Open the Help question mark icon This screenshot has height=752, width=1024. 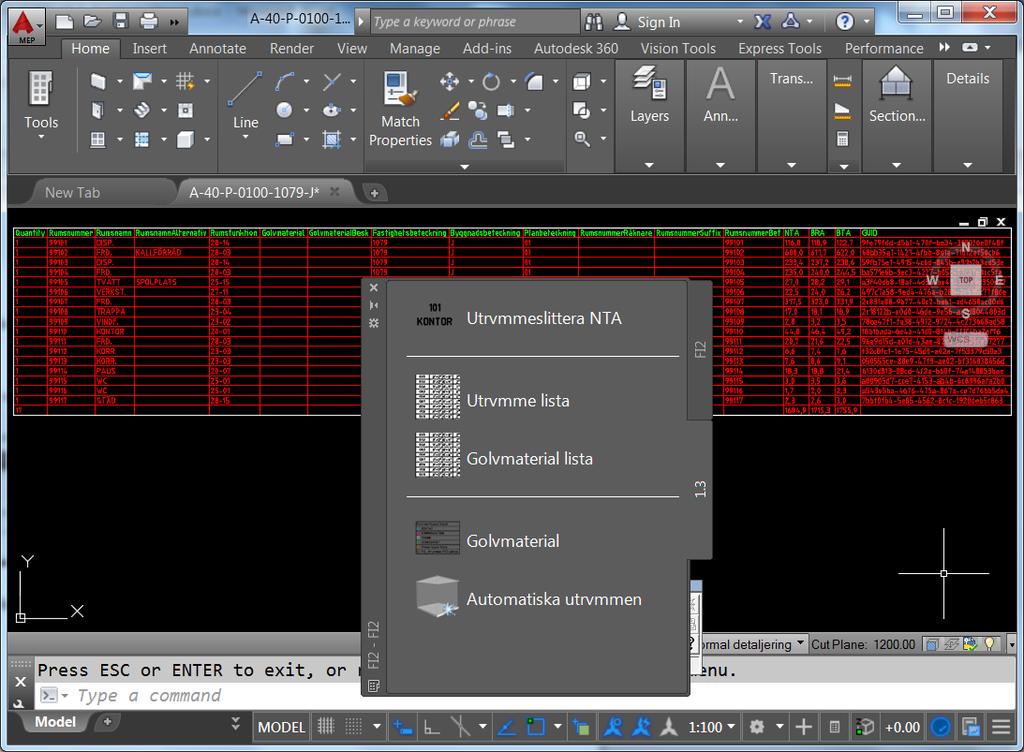[x=845, y=22]
